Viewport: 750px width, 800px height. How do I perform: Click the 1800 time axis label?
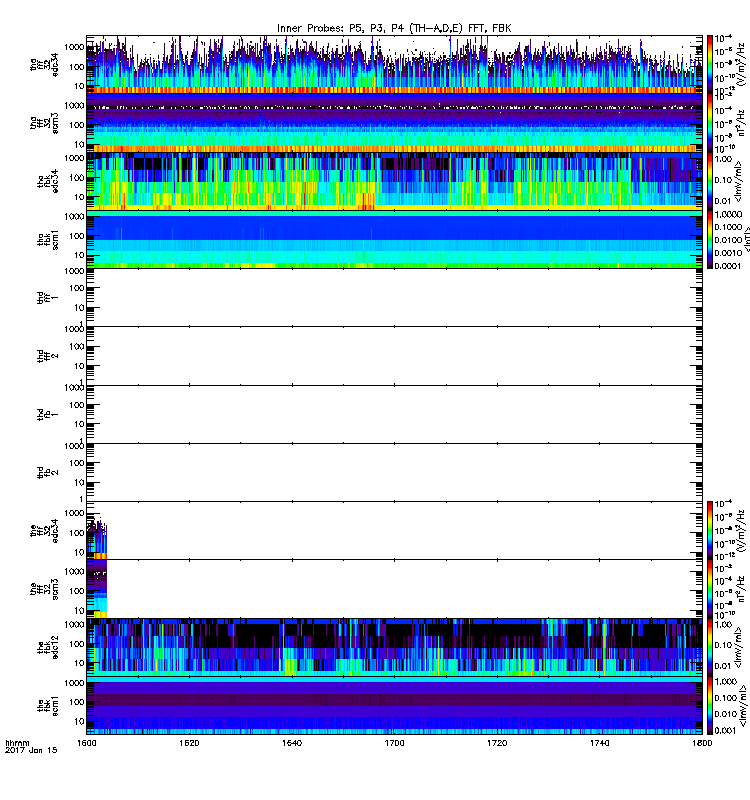[702, 743]
